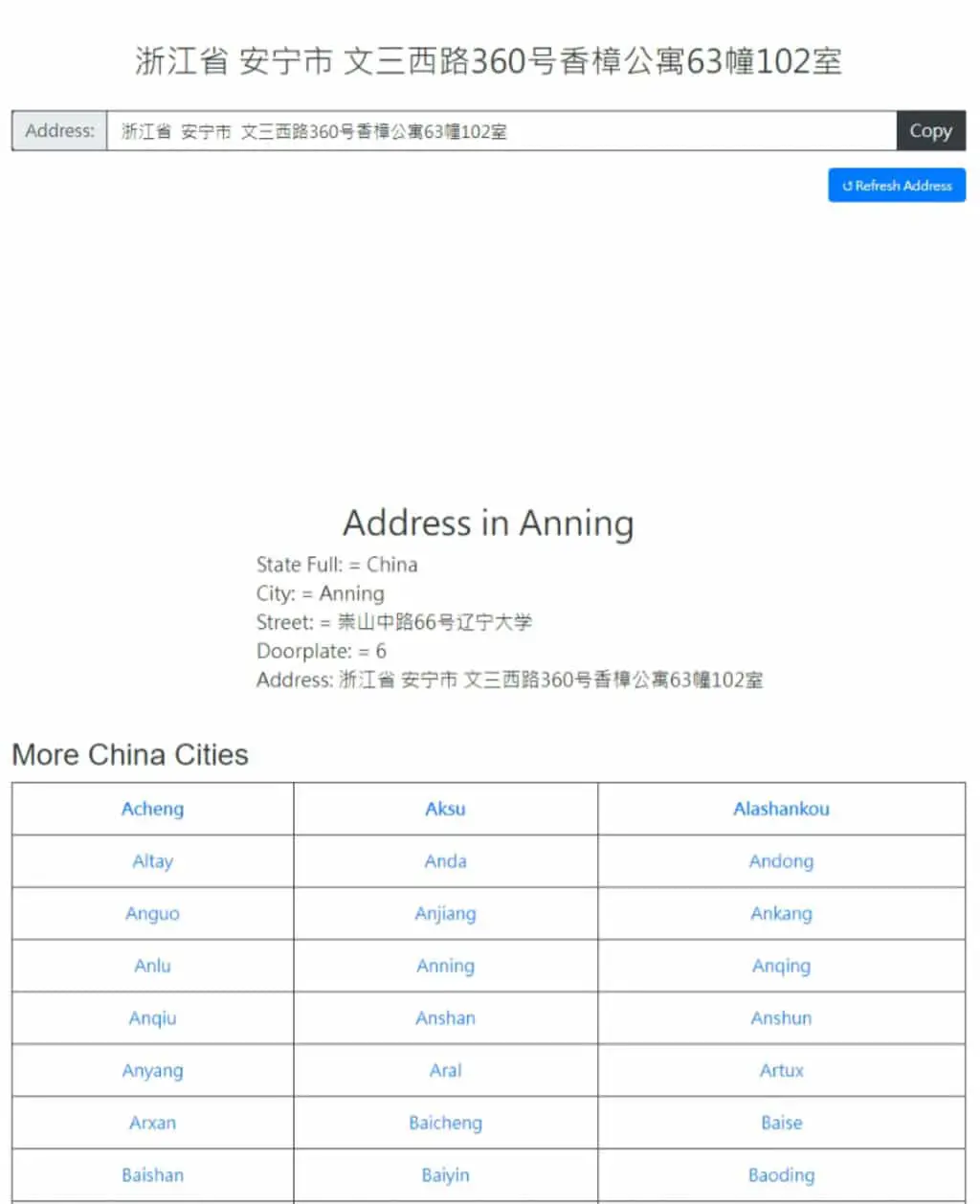980x1204 pixels.
Task: Open the Anning link in the table
Action: [x=445, y=966]
